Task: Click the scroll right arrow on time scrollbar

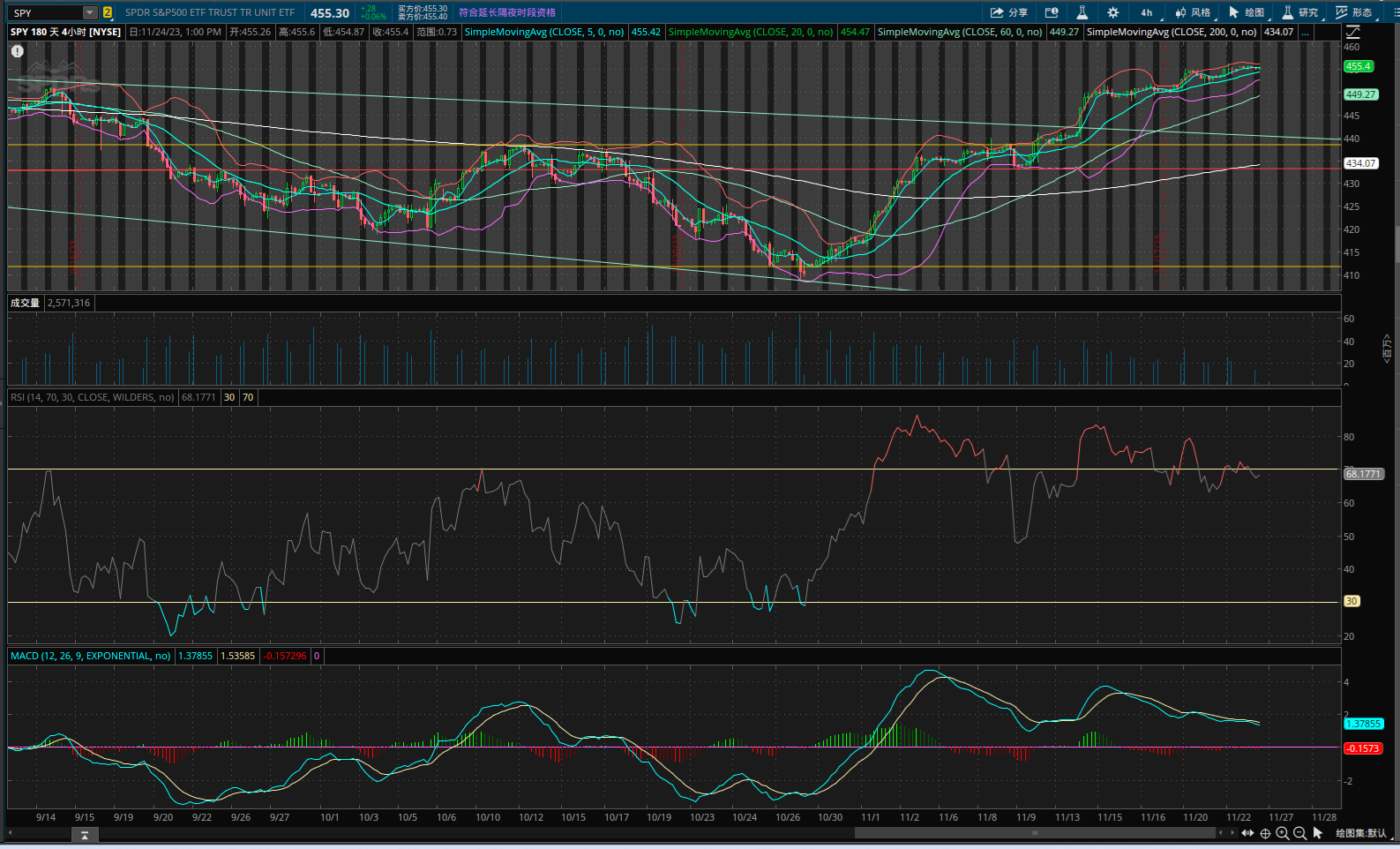Action: 1232,832
